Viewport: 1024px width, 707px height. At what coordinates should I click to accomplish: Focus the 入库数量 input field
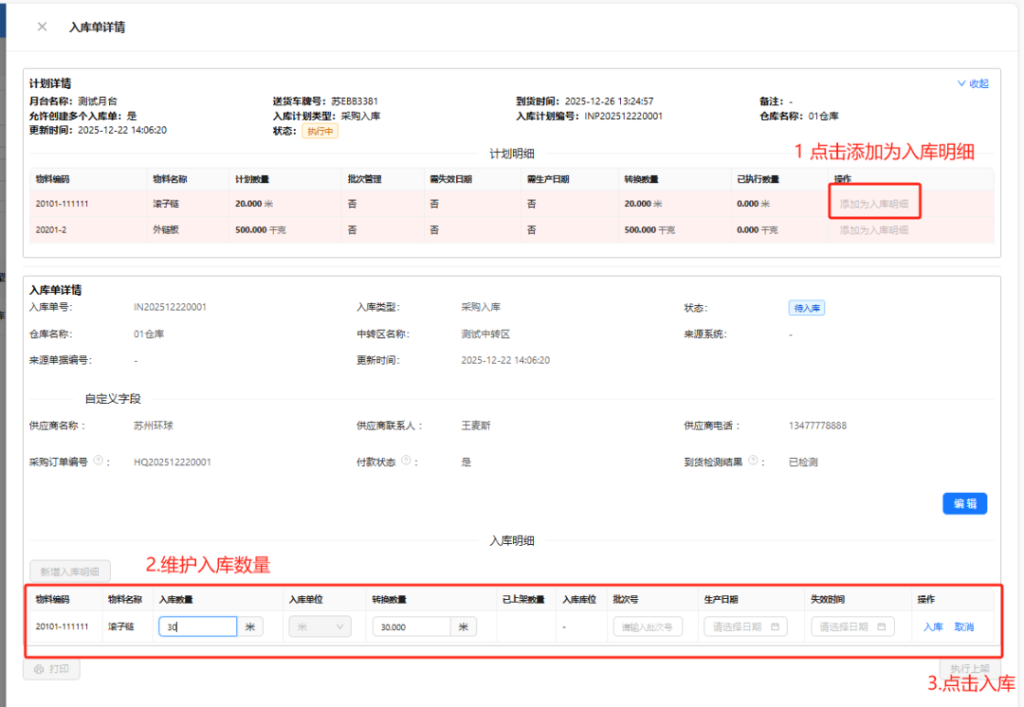click(x=197, y=627)
